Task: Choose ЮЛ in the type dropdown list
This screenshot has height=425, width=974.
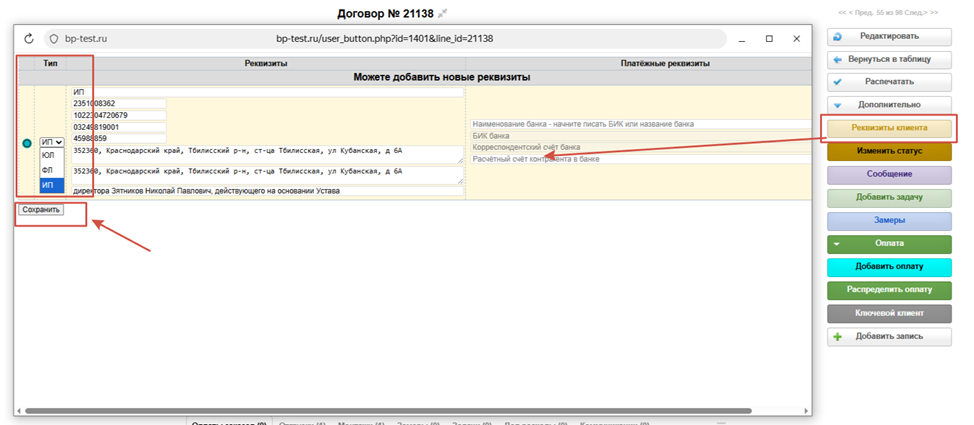Action: tap(48, 156)
